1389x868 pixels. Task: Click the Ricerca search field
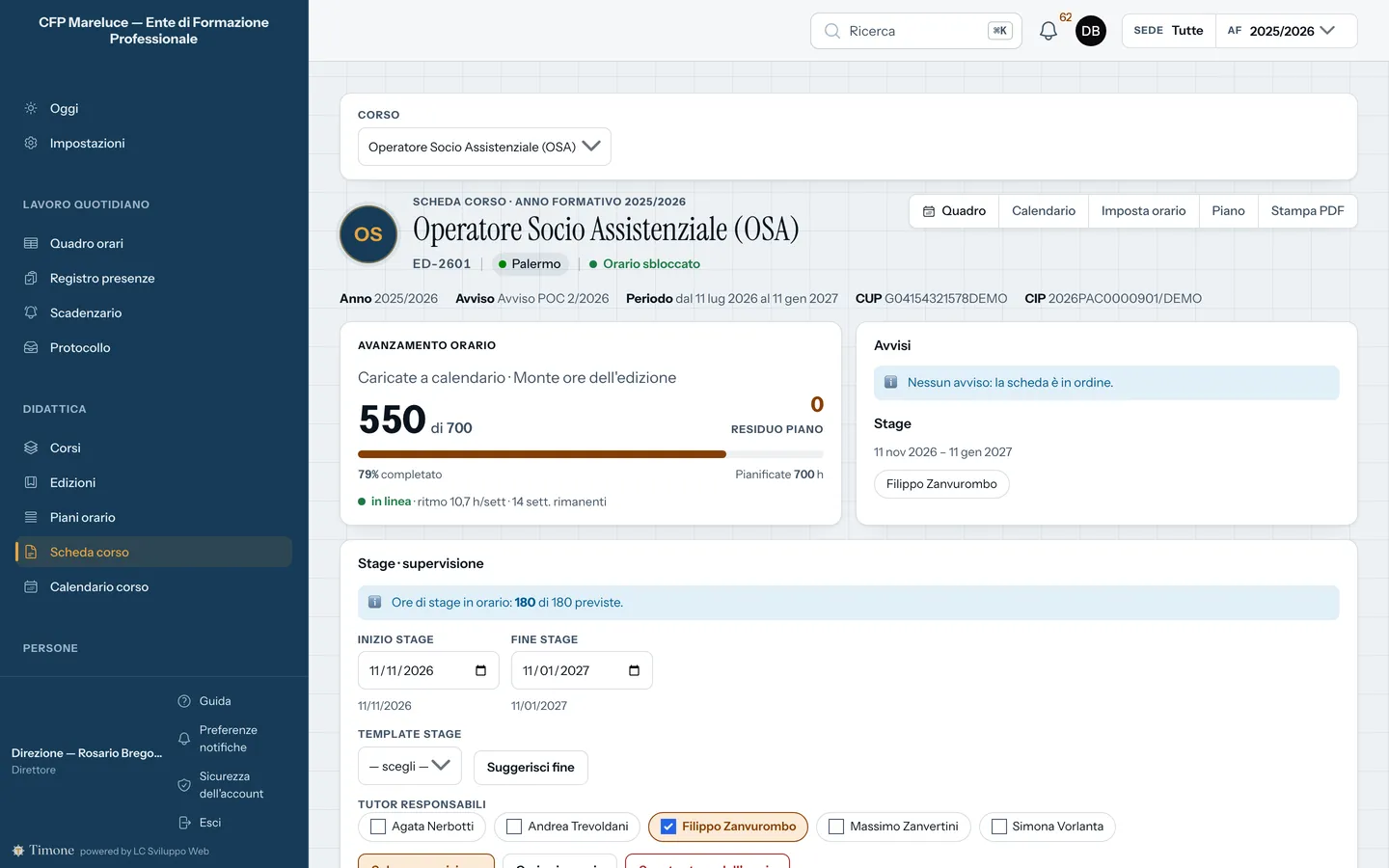coord(916,31)
